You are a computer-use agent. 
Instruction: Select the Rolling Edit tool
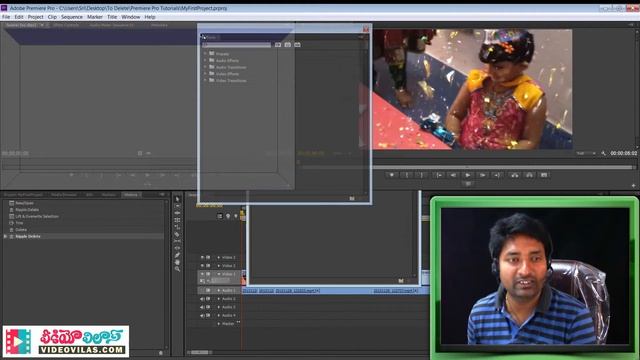click(x=177, y=220)
